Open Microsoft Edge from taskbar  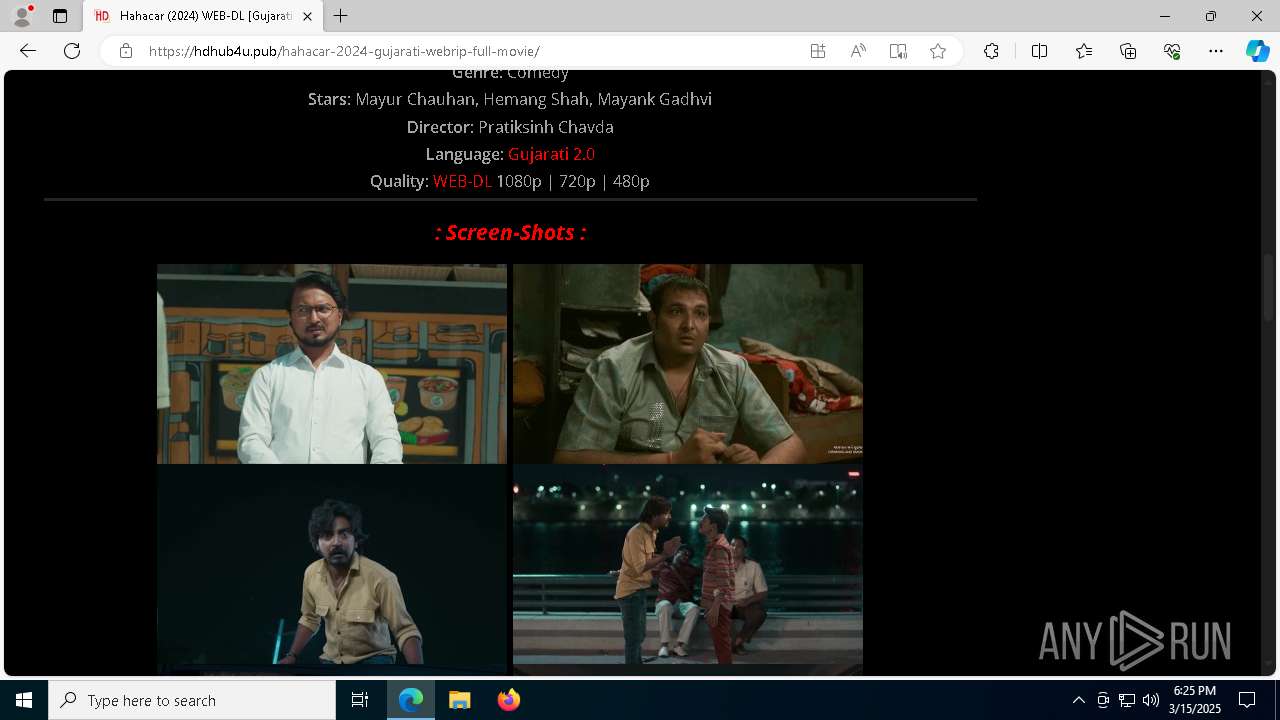[411, 700]
